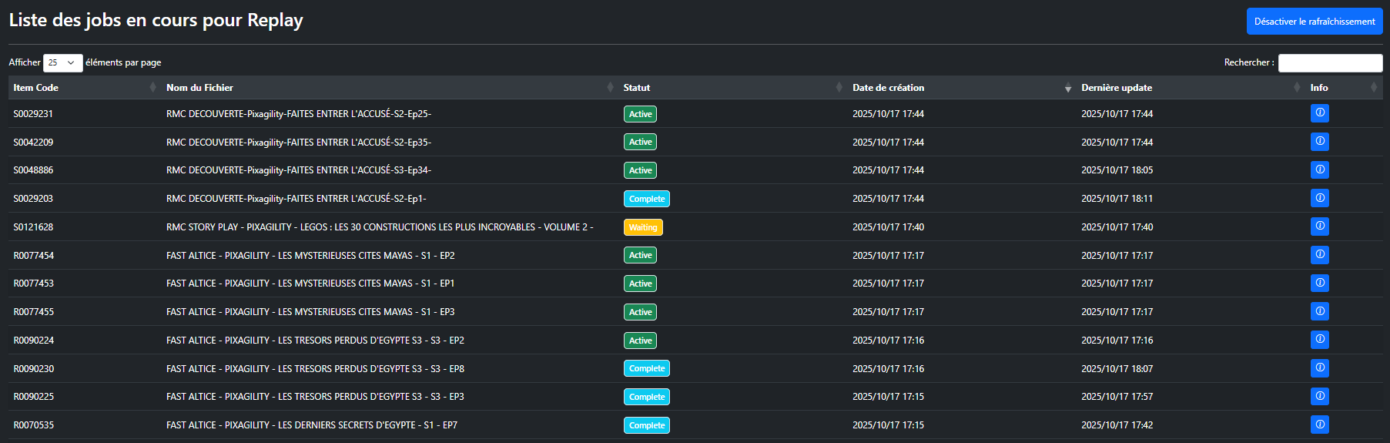Image resolution: width=1390 pixels, height=443 pixels.
Task: Sort by Dernière update column
Action: tap(1191, 88)
